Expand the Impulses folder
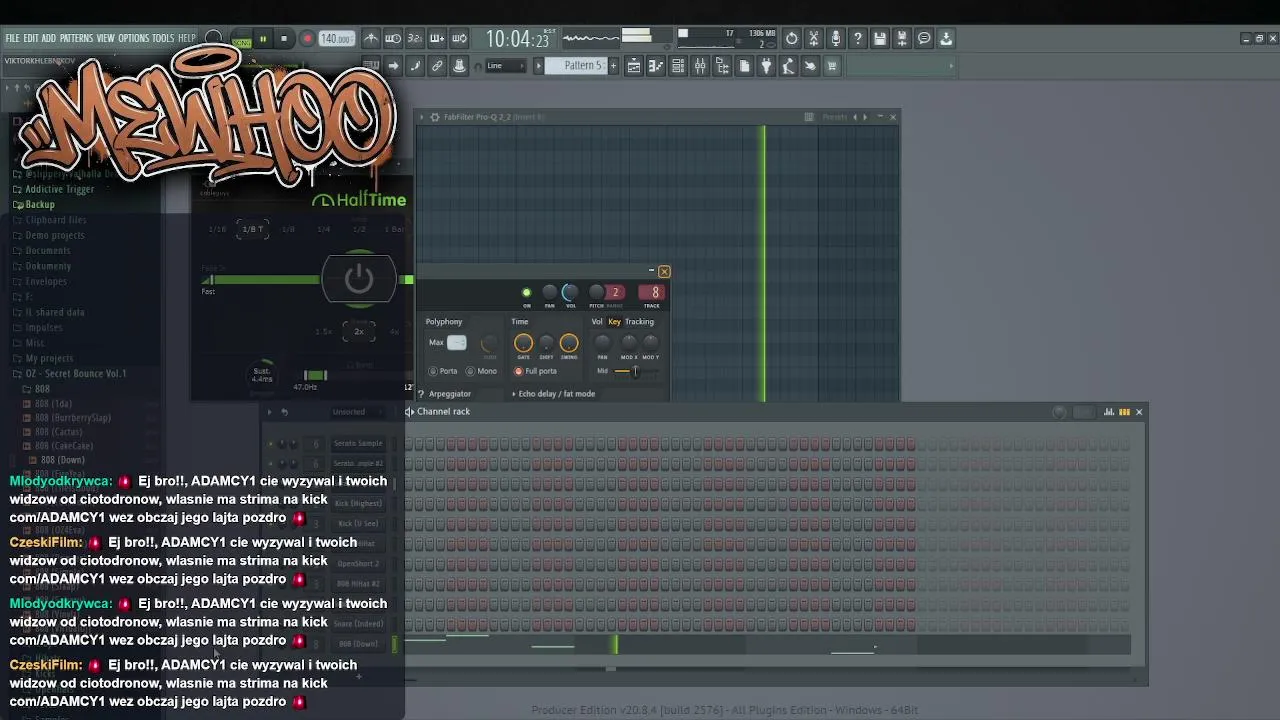This screenshot has height=720, width=1280. coord(43,327)
